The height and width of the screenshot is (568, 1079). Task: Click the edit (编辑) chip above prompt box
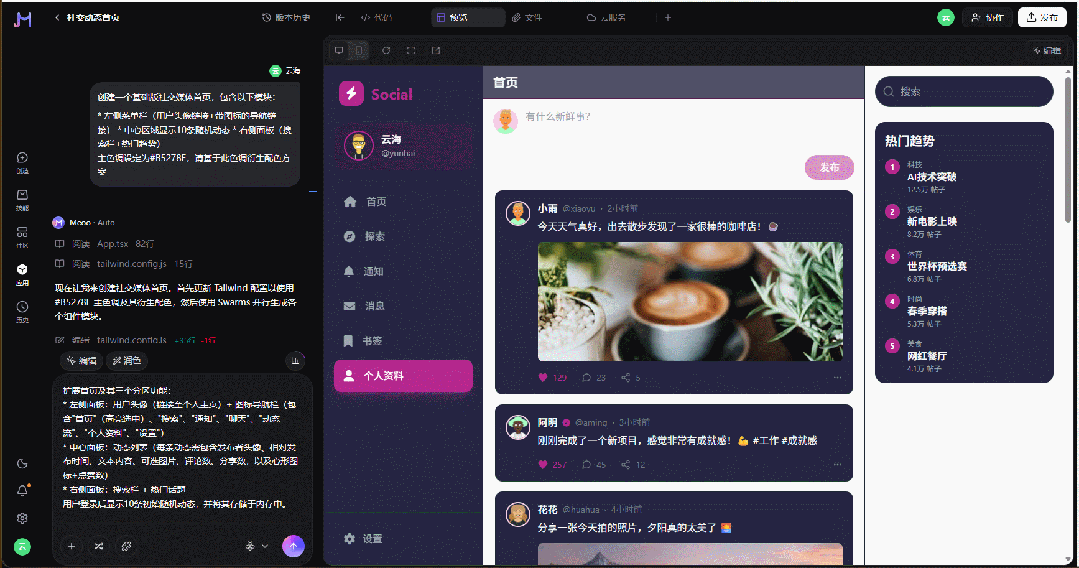coord(81,361)
